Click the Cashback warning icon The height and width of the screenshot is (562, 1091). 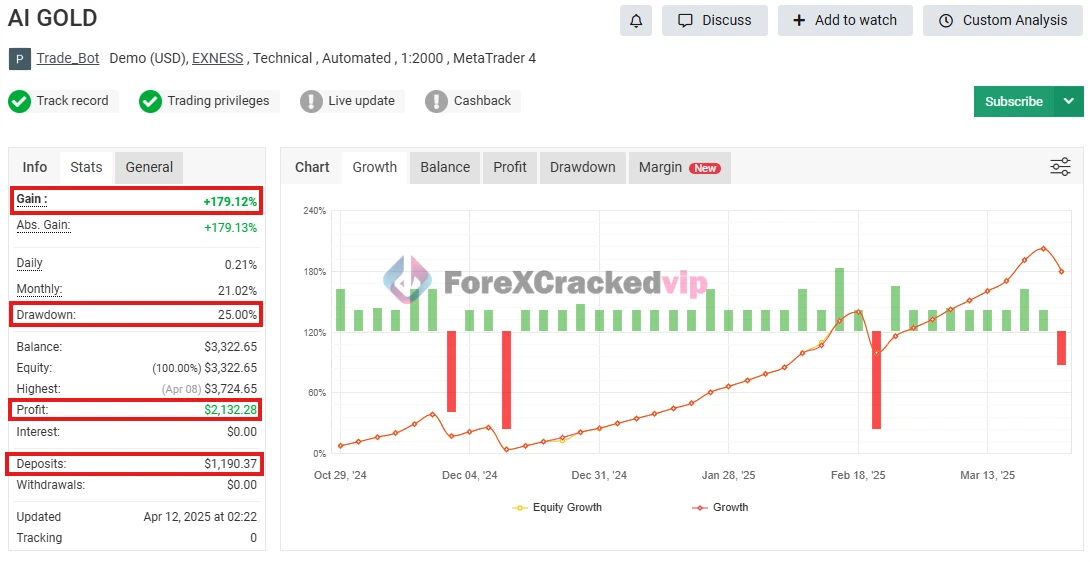click(436, 101)
